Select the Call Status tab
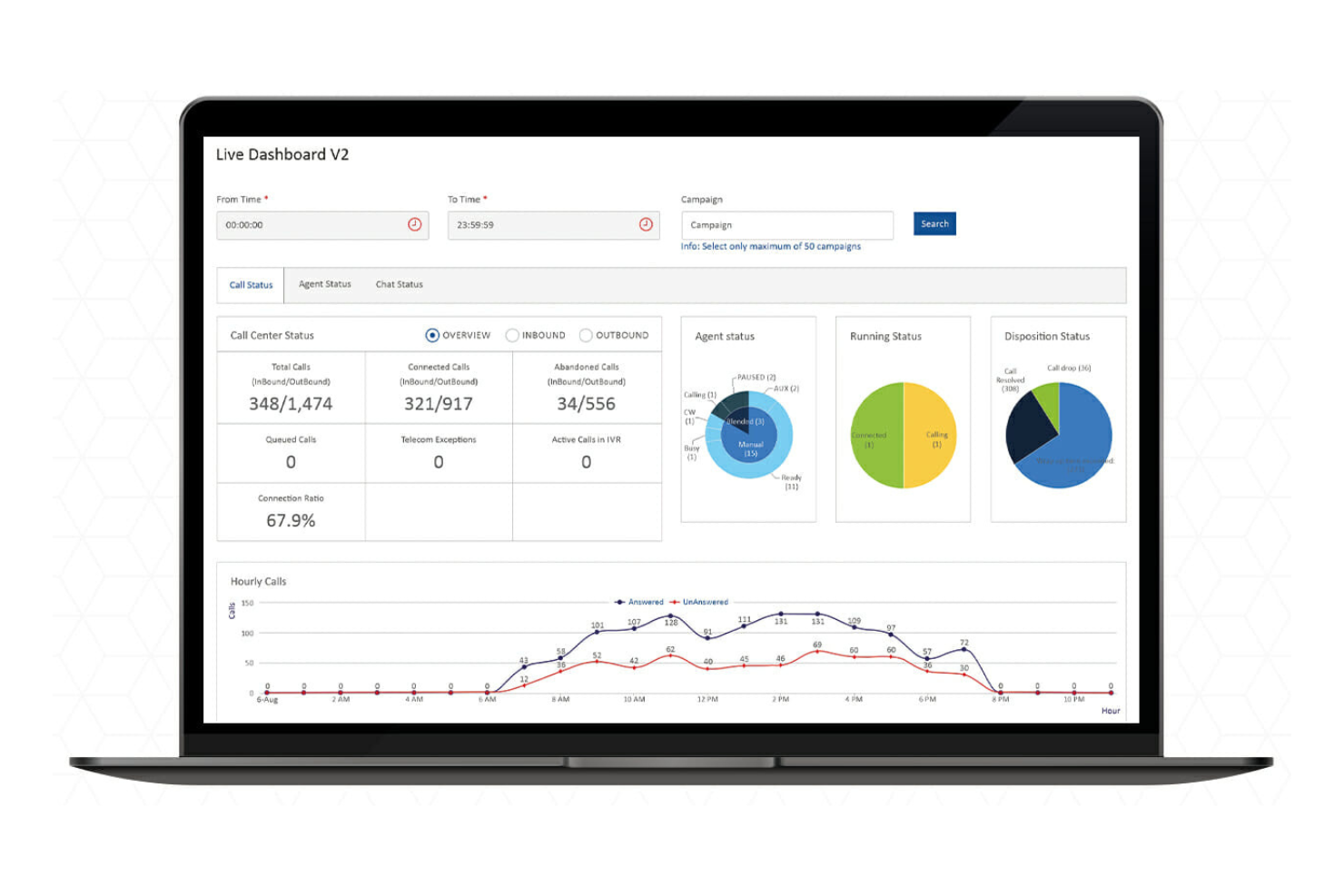Image resolution: width=1344 pixels, height=896 pixels. pyautogui.click(x=251, y=284)
